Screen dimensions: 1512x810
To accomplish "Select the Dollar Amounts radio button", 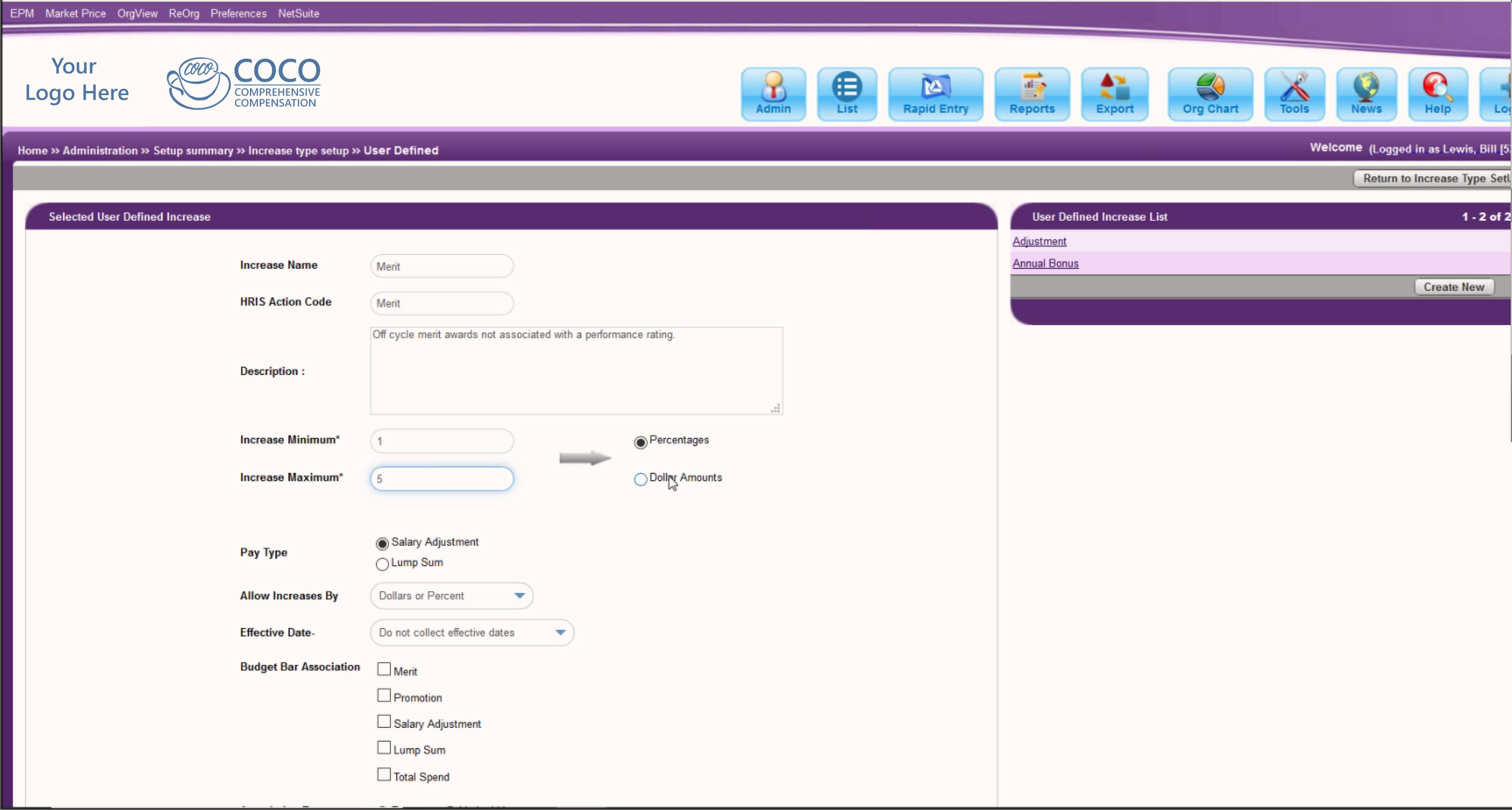I will 640,479.
